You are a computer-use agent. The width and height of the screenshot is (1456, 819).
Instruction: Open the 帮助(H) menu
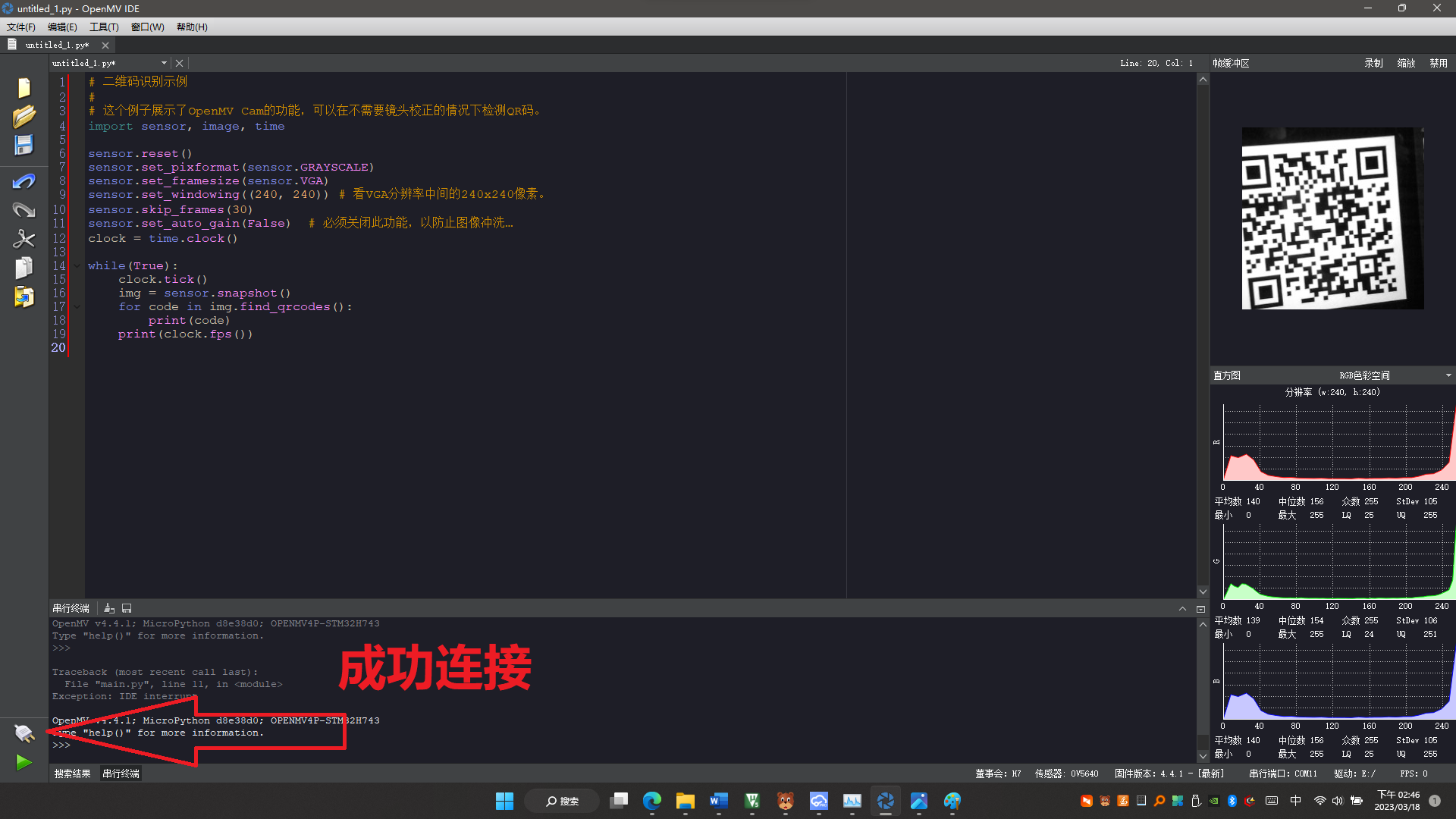click(192, 27)
